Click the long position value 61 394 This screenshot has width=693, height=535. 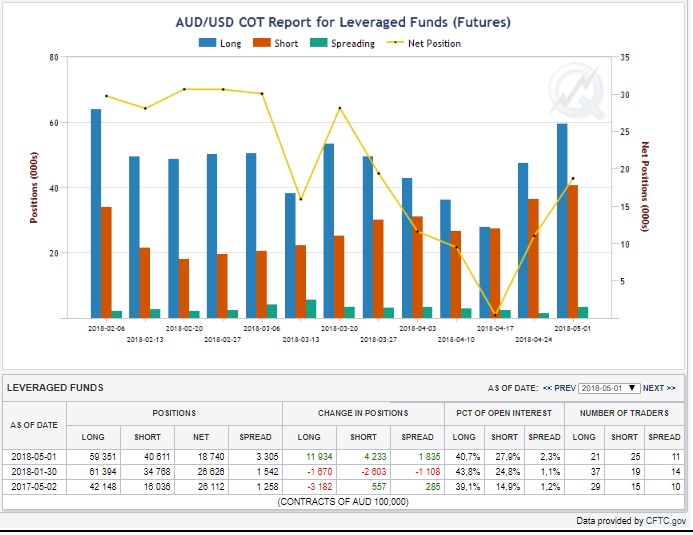pyautogui.click(x=102, y=471)
